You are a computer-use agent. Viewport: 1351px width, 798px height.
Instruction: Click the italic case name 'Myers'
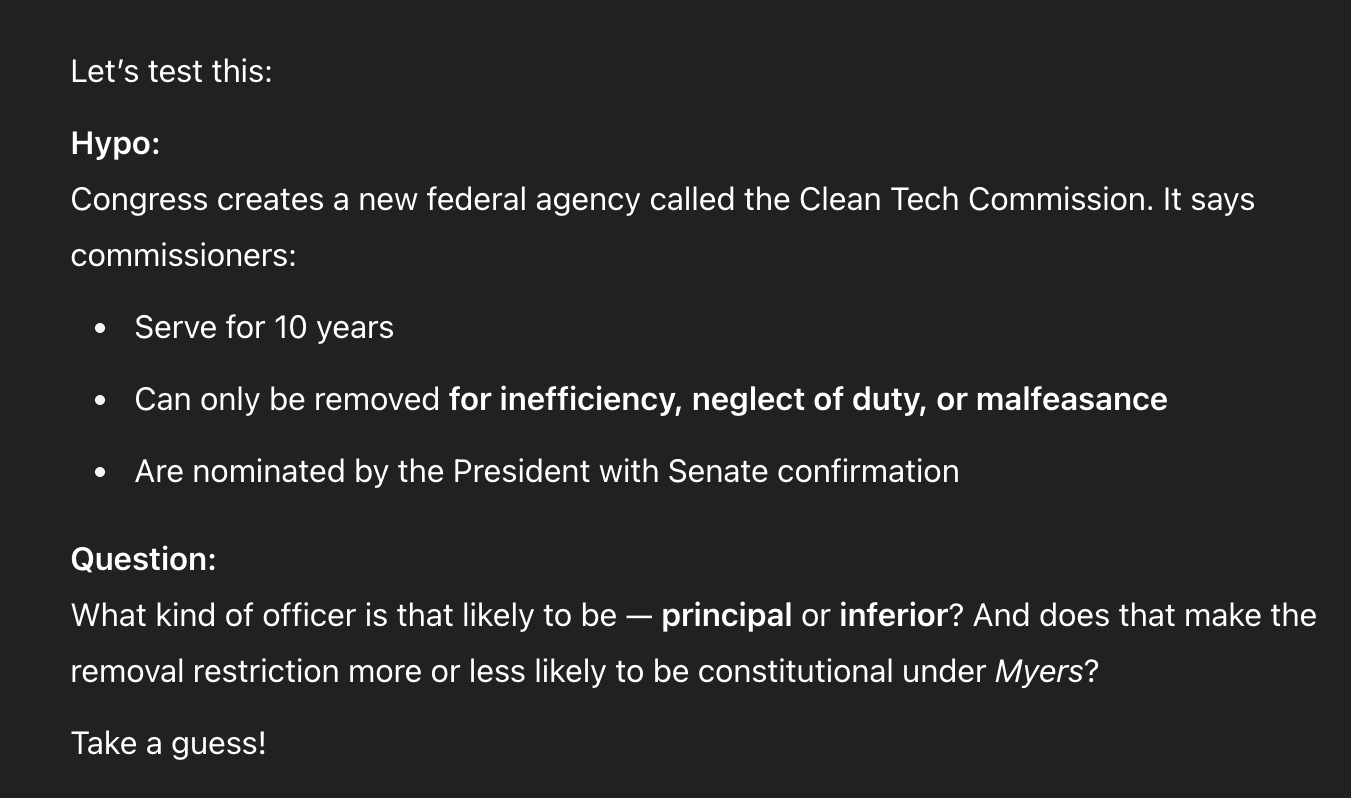click(1039, 672)
